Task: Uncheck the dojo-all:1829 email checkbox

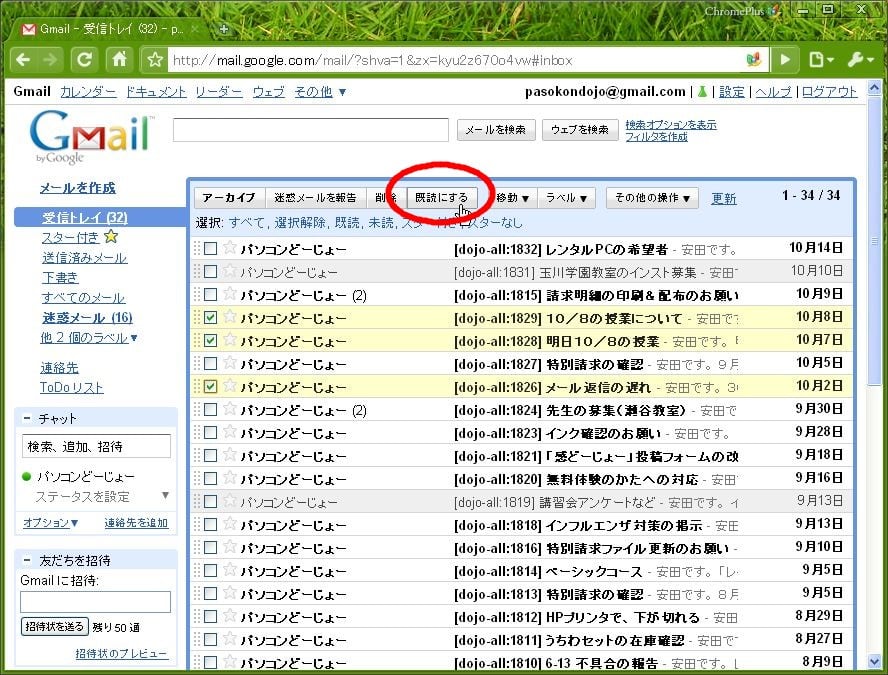Action: (x=210, y=318)
